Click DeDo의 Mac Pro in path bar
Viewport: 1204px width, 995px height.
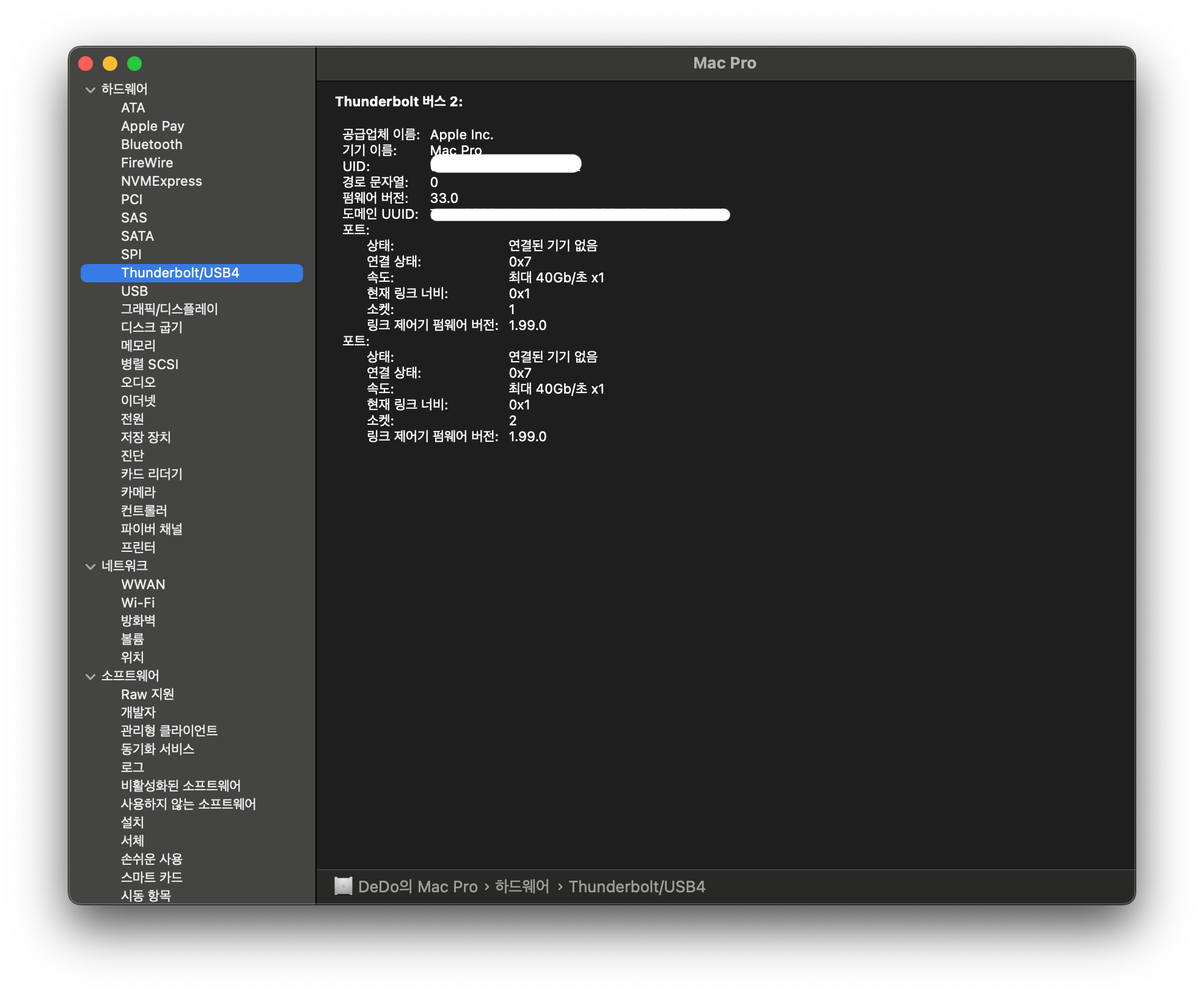(417, 886)
